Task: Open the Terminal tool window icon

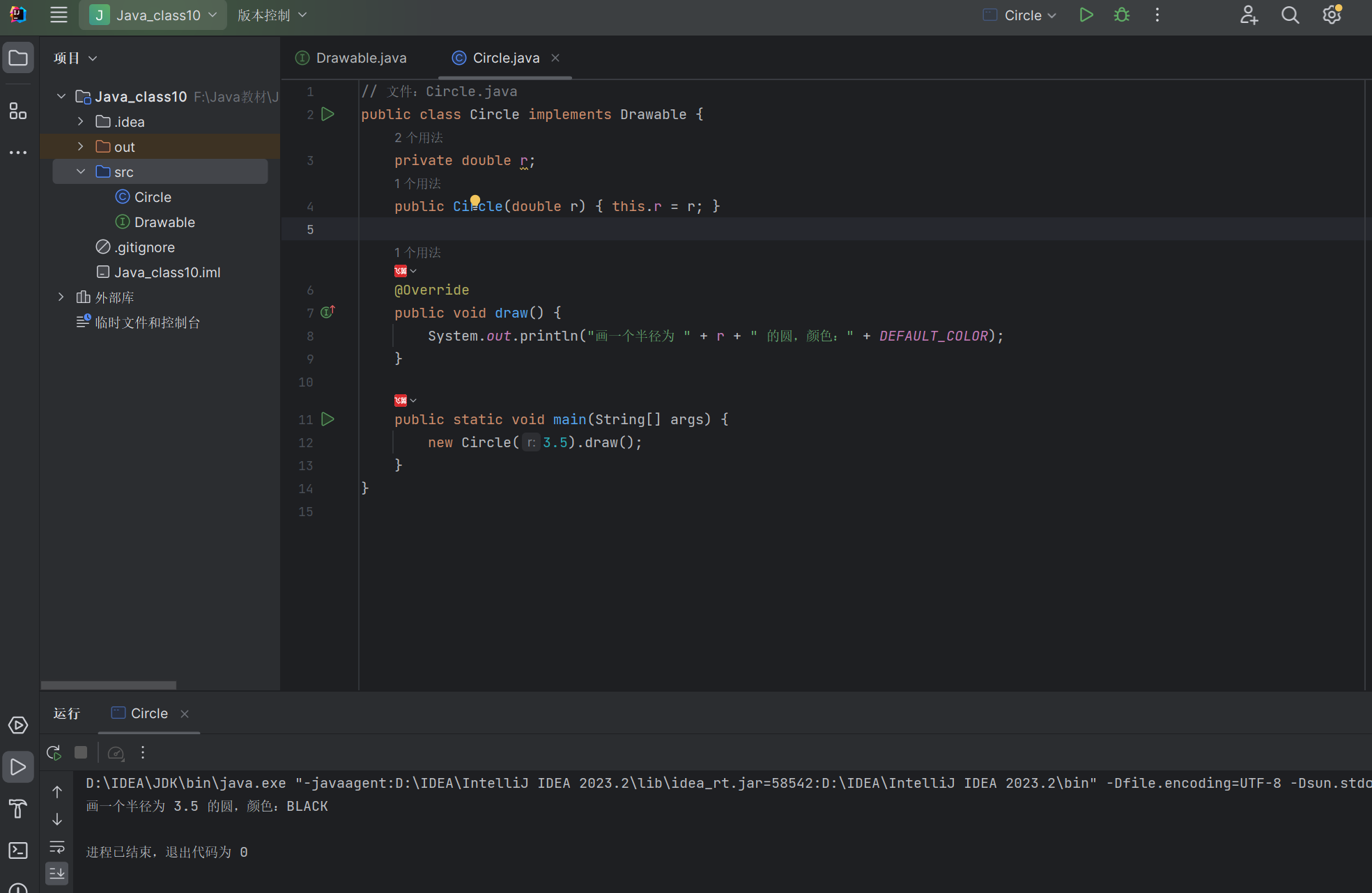Action: coord(18,851)
